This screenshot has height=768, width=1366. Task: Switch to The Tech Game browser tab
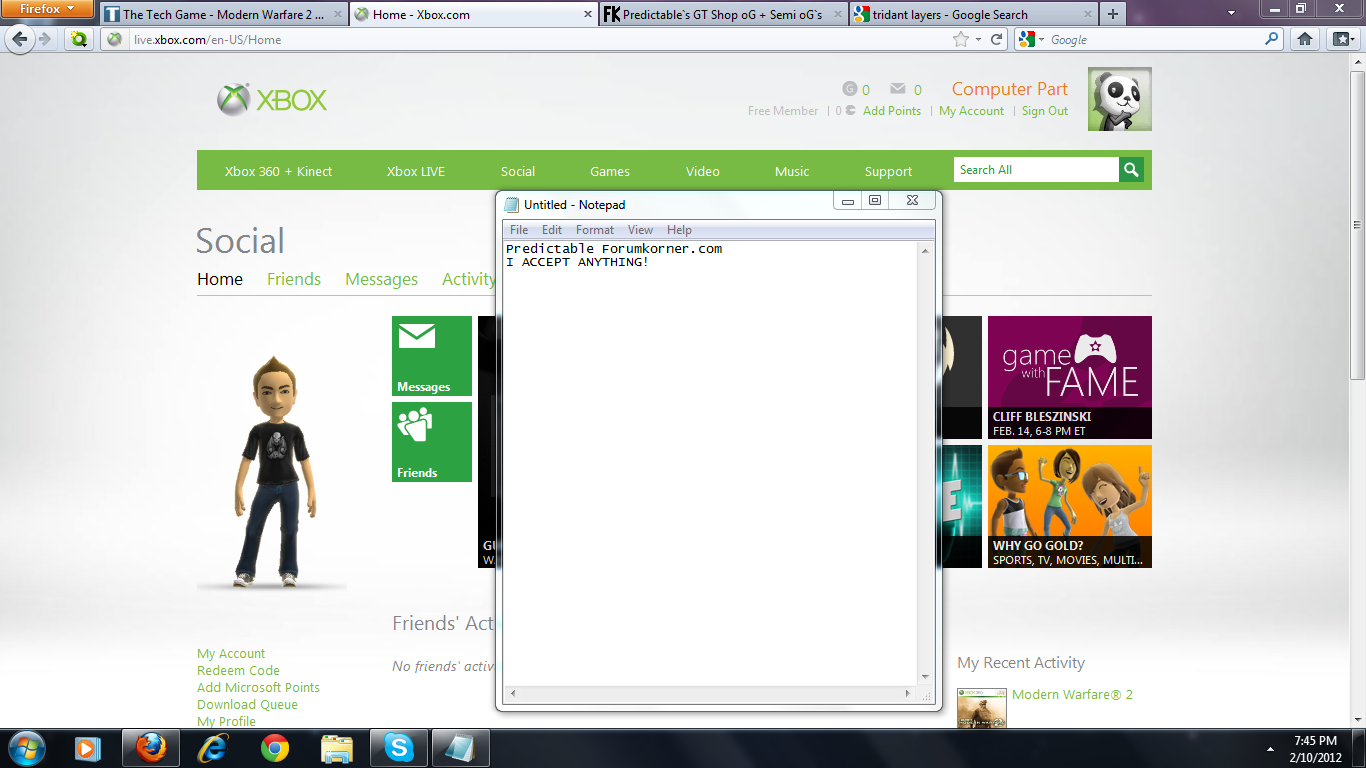(223, 15)
